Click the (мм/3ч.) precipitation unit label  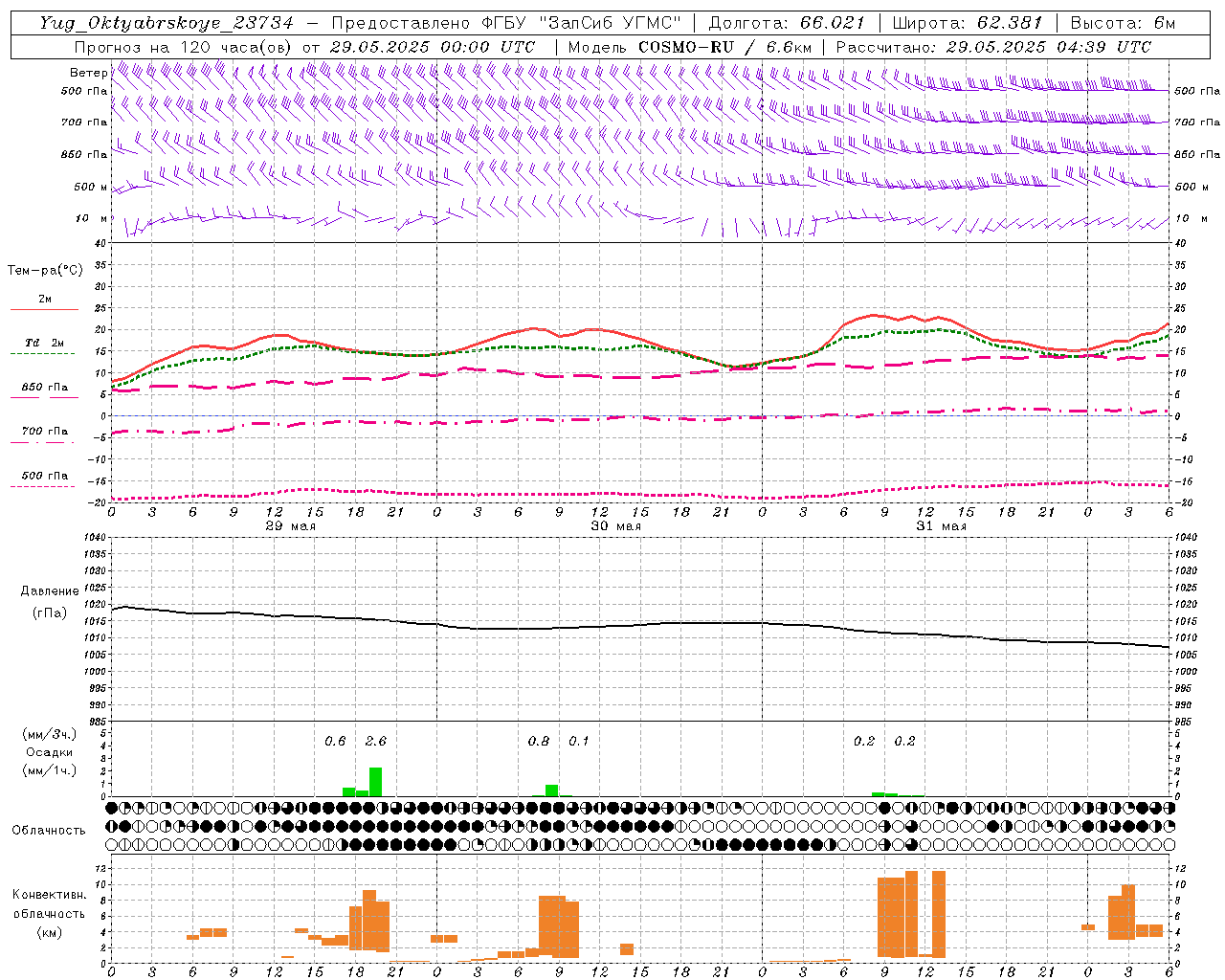50,734
